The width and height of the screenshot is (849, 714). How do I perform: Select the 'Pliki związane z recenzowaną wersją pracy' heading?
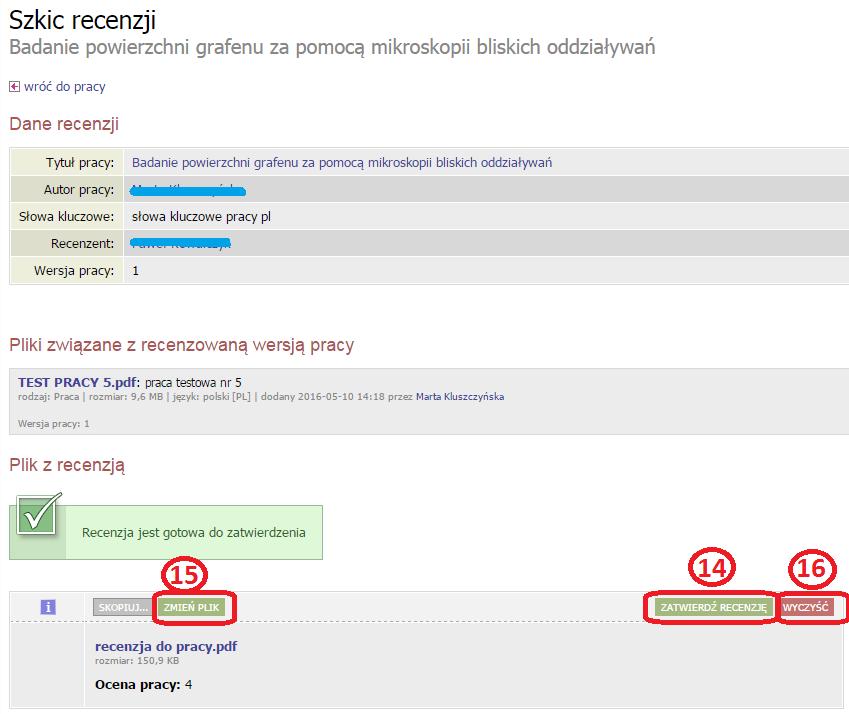click(x=181, y=345)
